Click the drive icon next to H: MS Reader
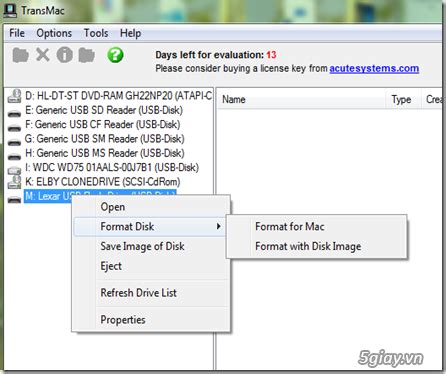 coord(14,157)
